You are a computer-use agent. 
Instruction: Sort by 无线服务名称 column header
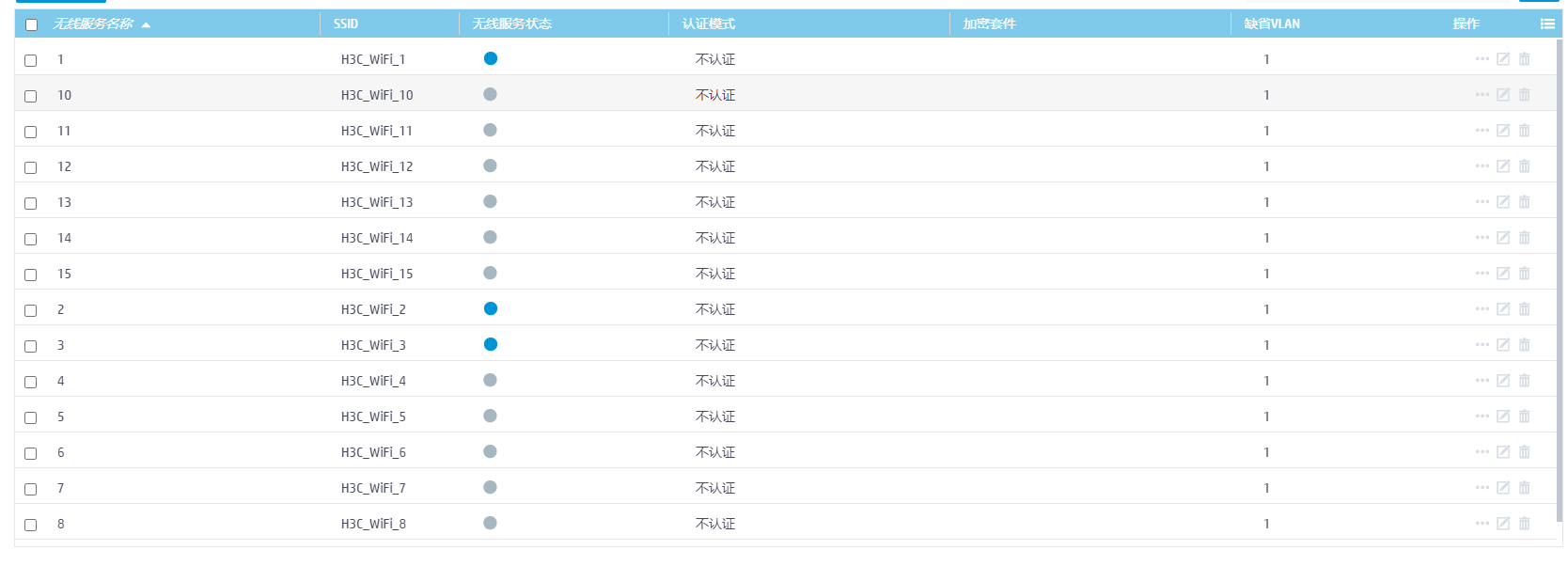[94, 24]
